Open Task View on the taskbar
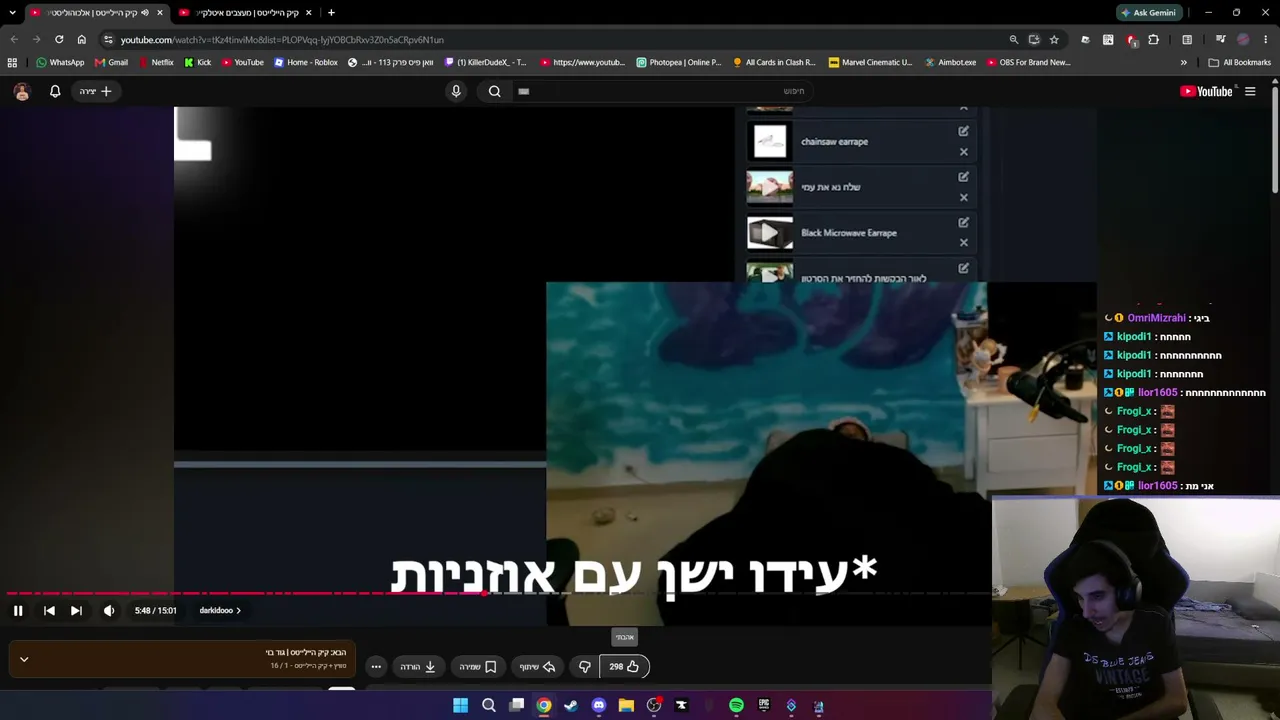 click(x=516, y=706)
